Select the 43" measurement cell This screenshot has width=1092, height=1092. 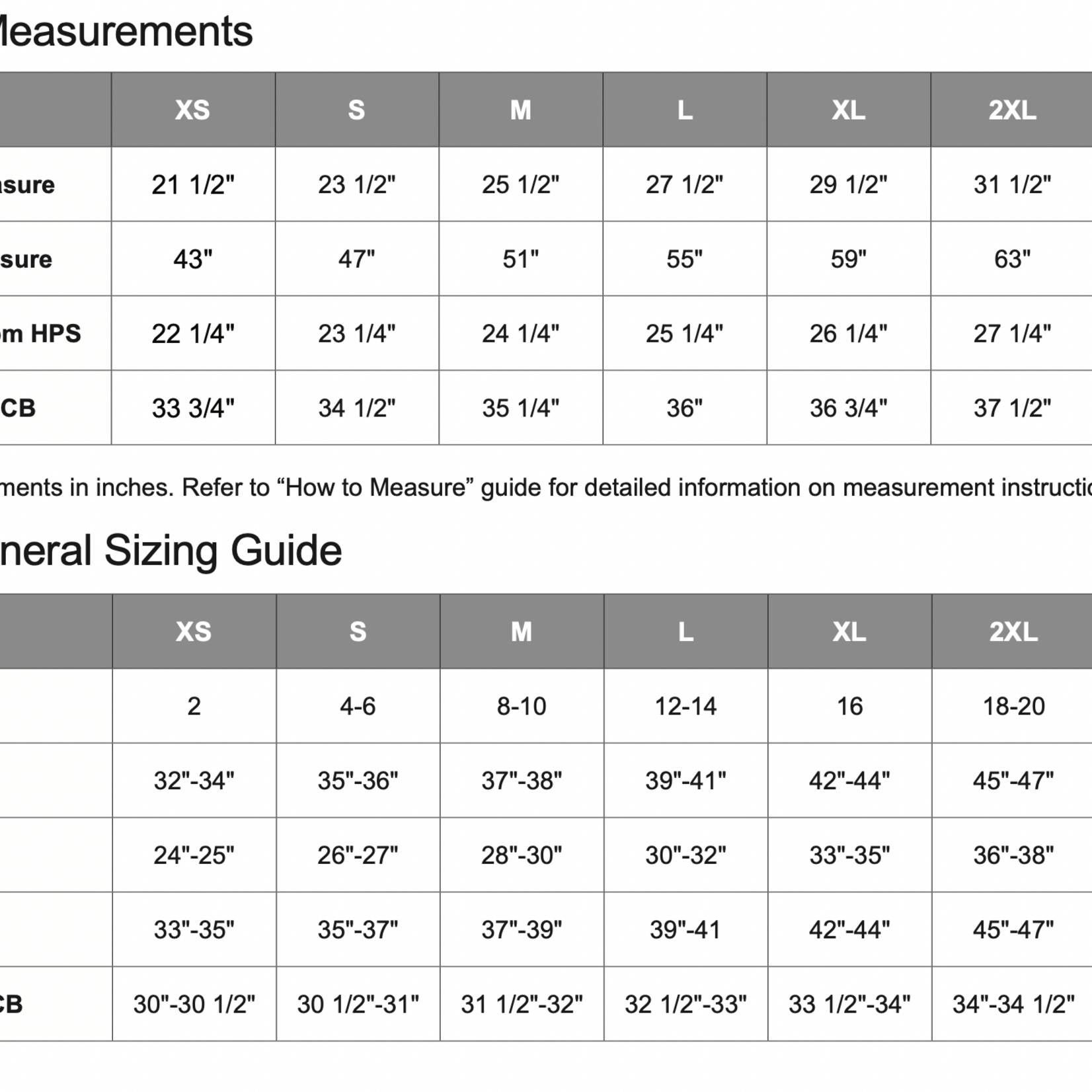pyautogui.click(x=193, y=259)
